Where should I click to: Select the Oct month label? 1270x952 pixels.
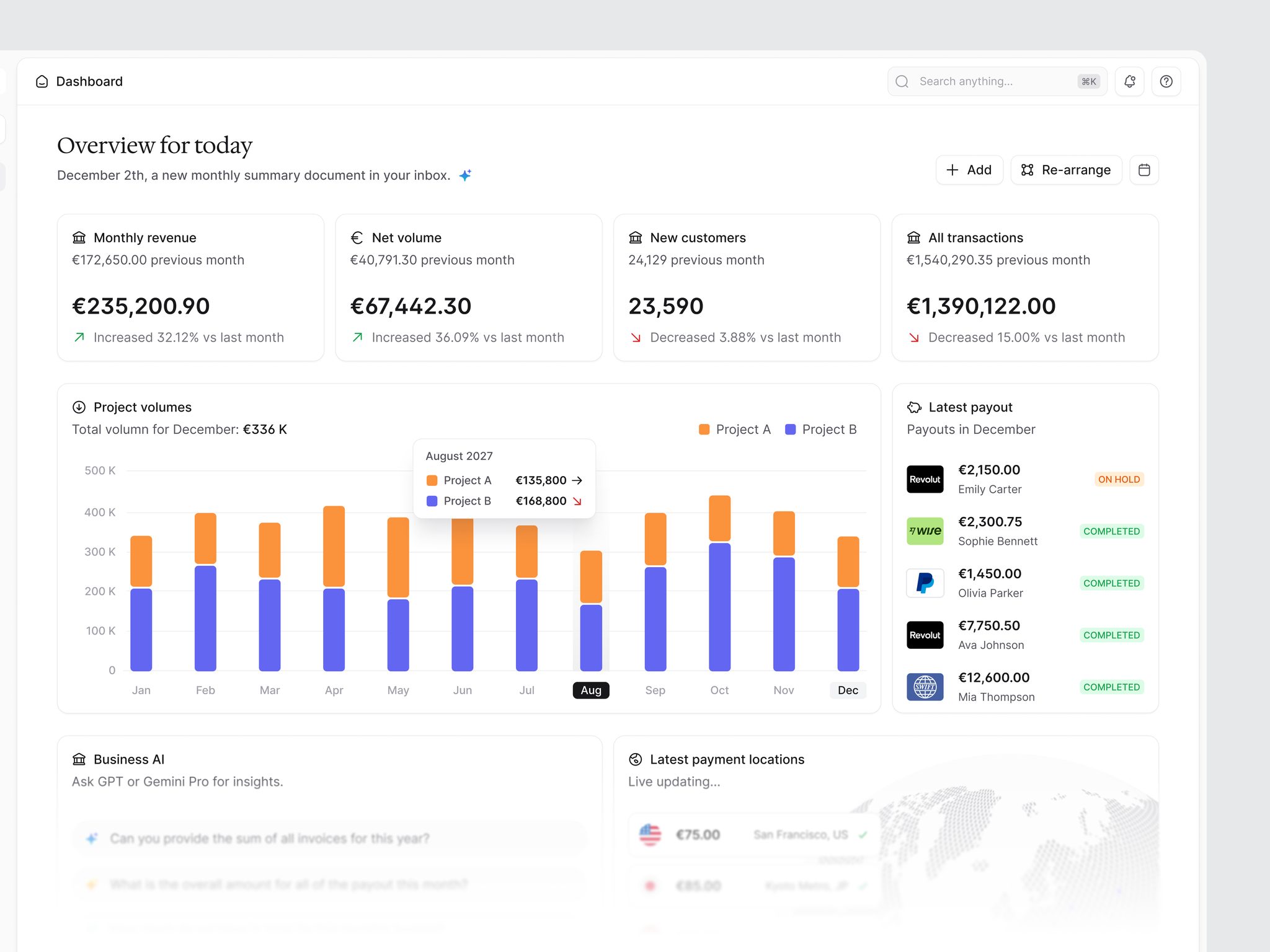pyautogui.click(x=719, y=690)
